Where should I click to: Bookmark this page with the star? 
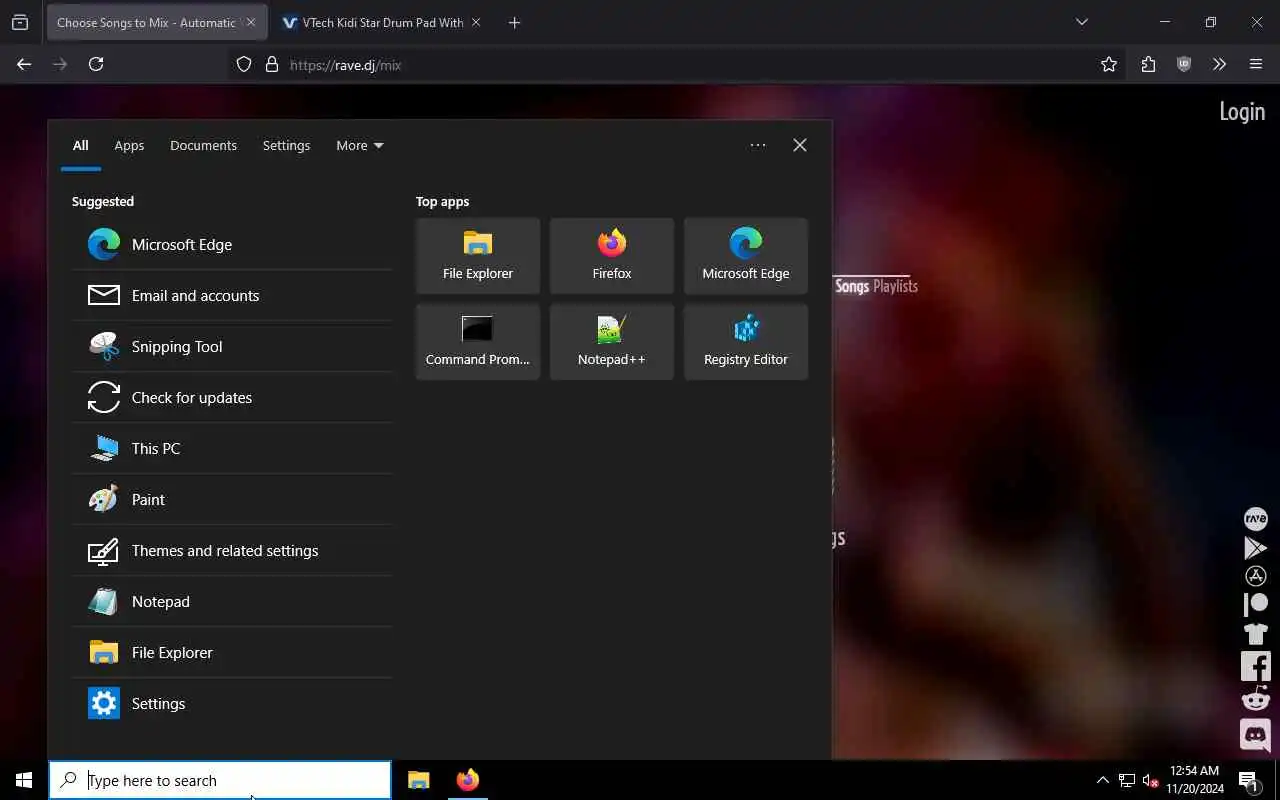(1108, 65)
